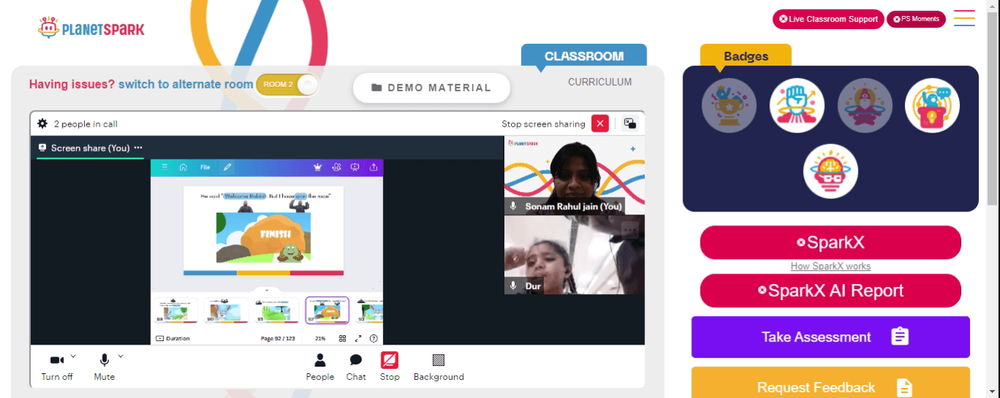
Task: Open the People panel
Action: pyautogui.click(x=320, y=368)
